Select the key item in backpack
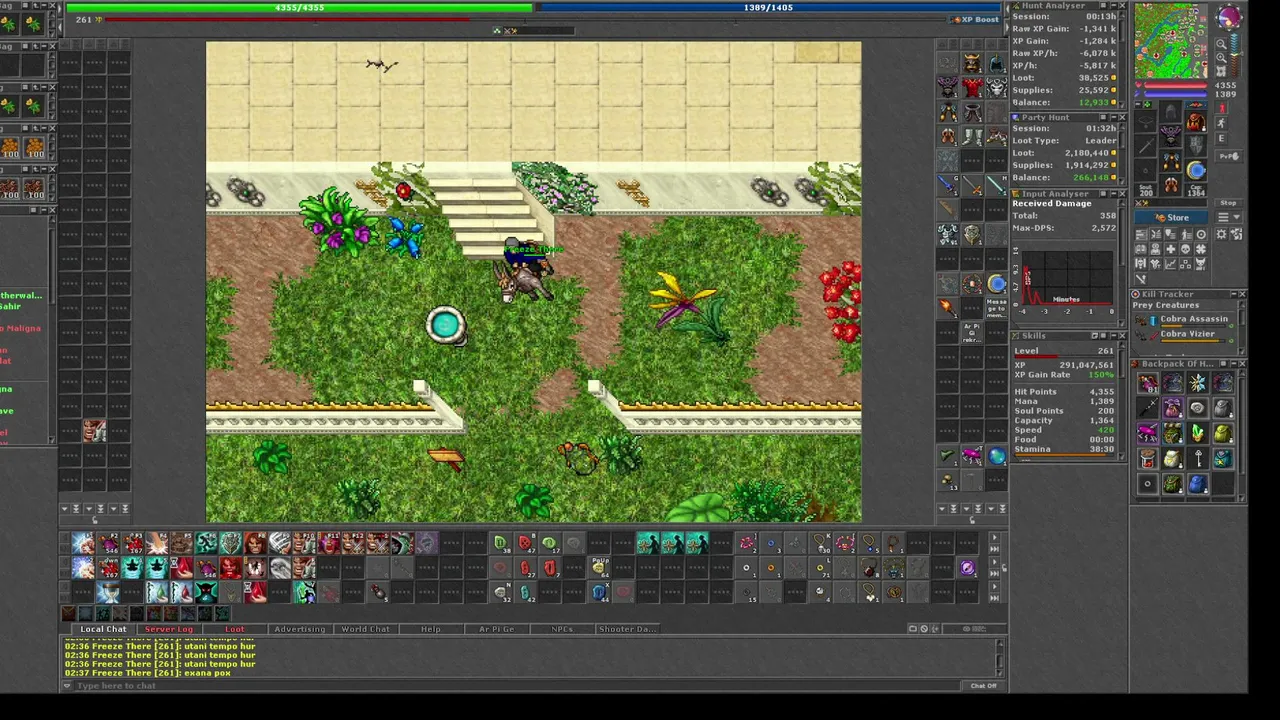The image size is (1280, 720). [x=1197, y=459]
